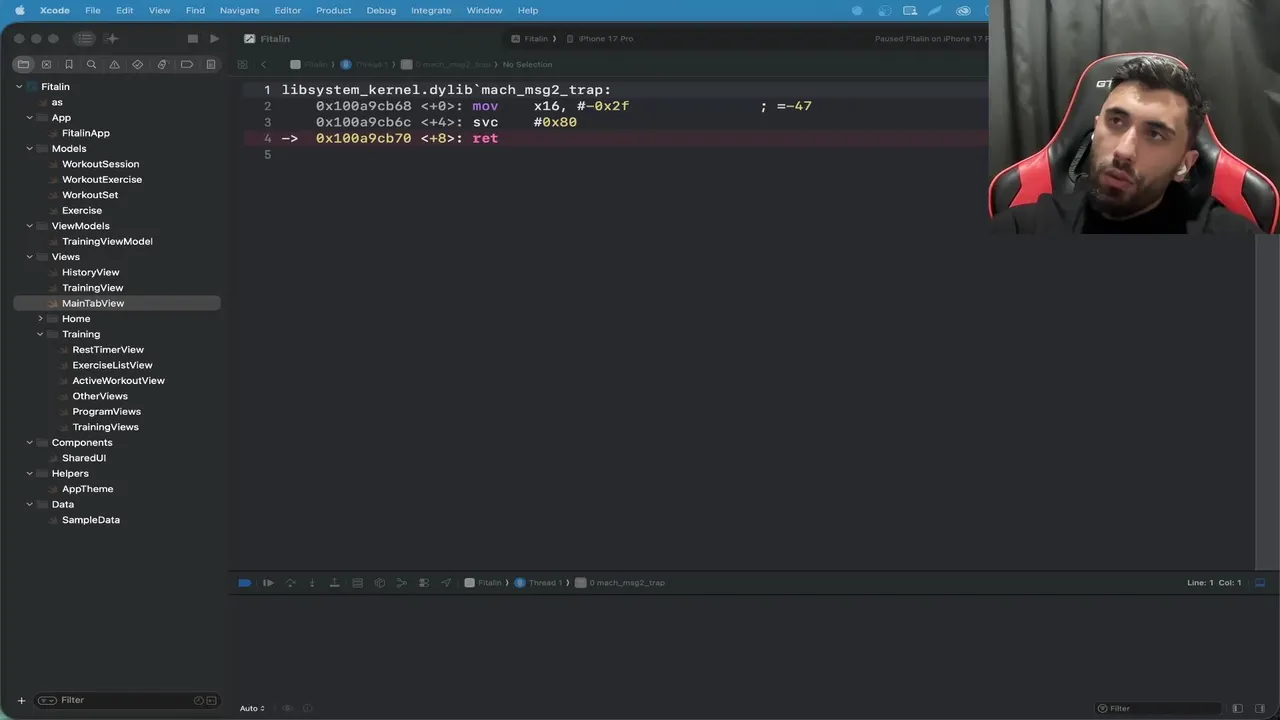The image size is (1280, 720).
Task: Open the related items grid icon
Action: coord(242,64)
